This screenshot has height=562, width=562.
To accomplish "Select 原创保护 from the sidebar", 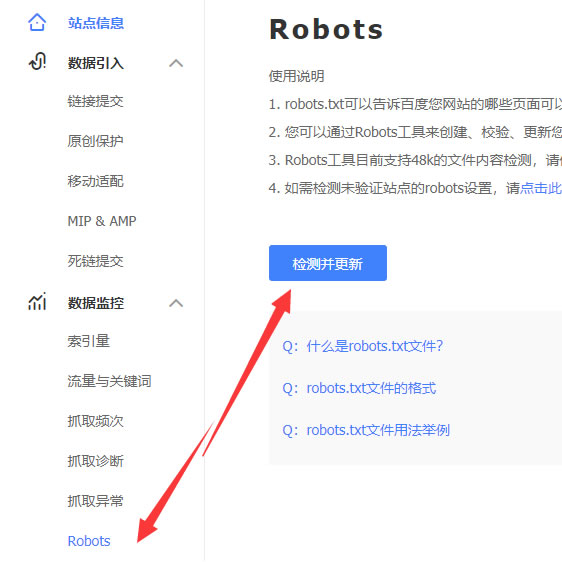I will [95, 141].
